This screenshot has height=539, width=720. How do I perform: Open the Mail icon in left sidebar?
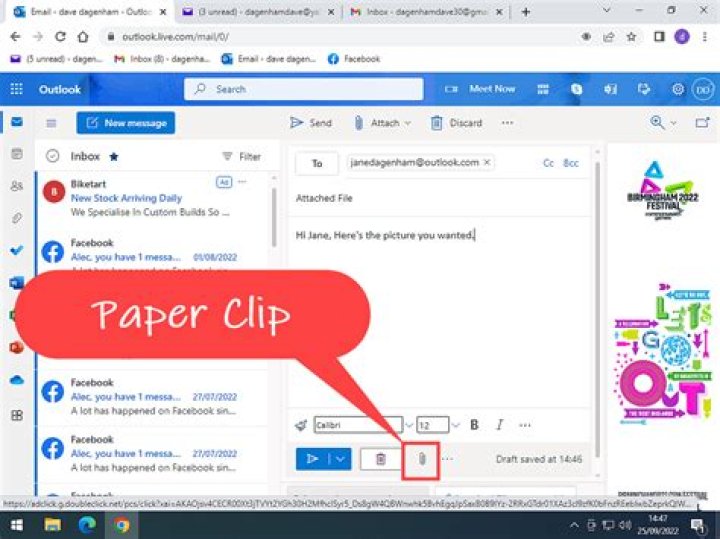[x=17, y=122]
